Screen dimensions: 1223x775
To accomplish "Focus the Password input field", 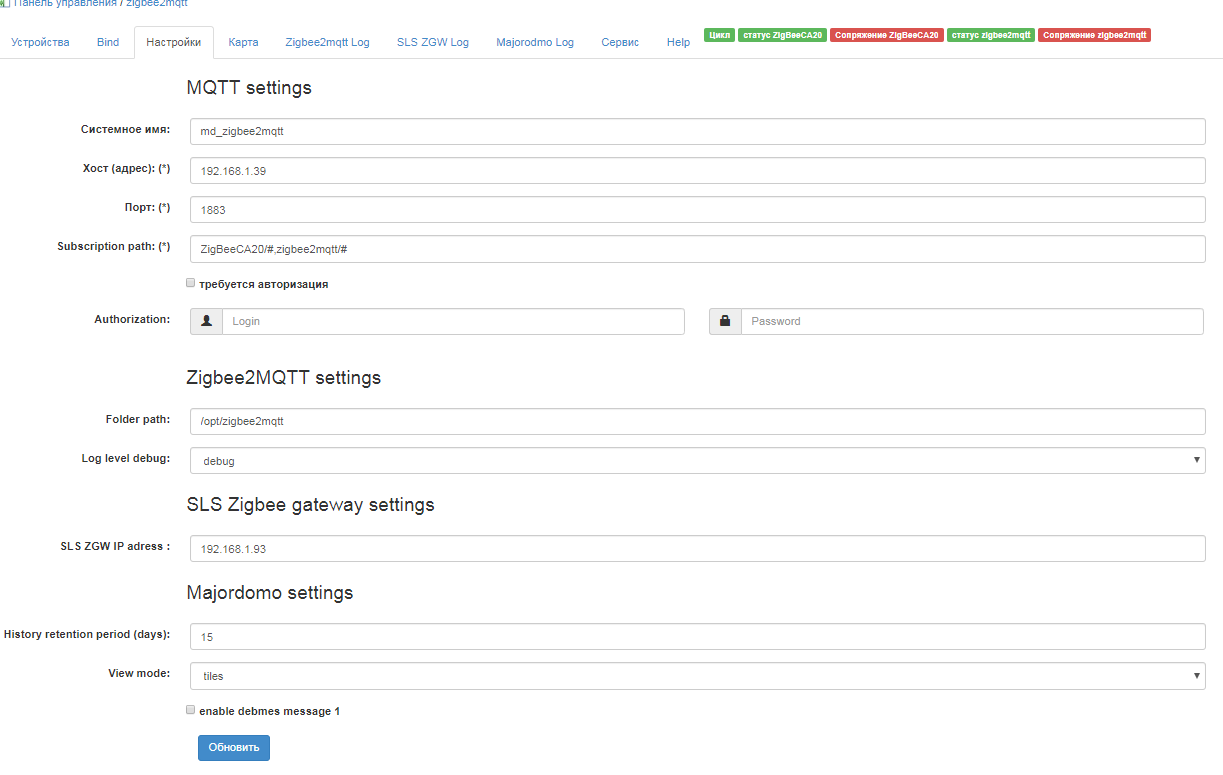I will click(972, 321).
